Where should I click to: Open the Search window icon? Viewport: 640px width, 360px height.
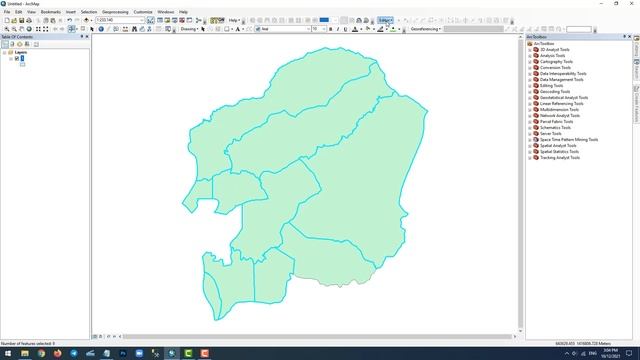pyautogui.click(x=175, y=20)
